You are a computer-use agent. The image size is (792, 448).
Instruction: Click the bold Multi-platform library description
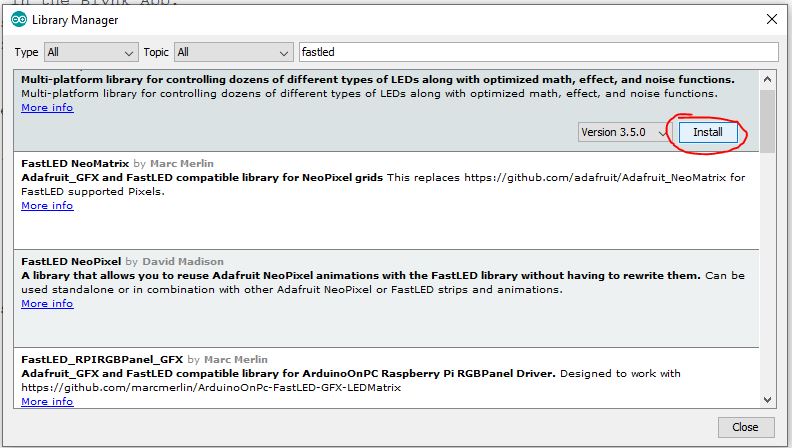(378, 79)
